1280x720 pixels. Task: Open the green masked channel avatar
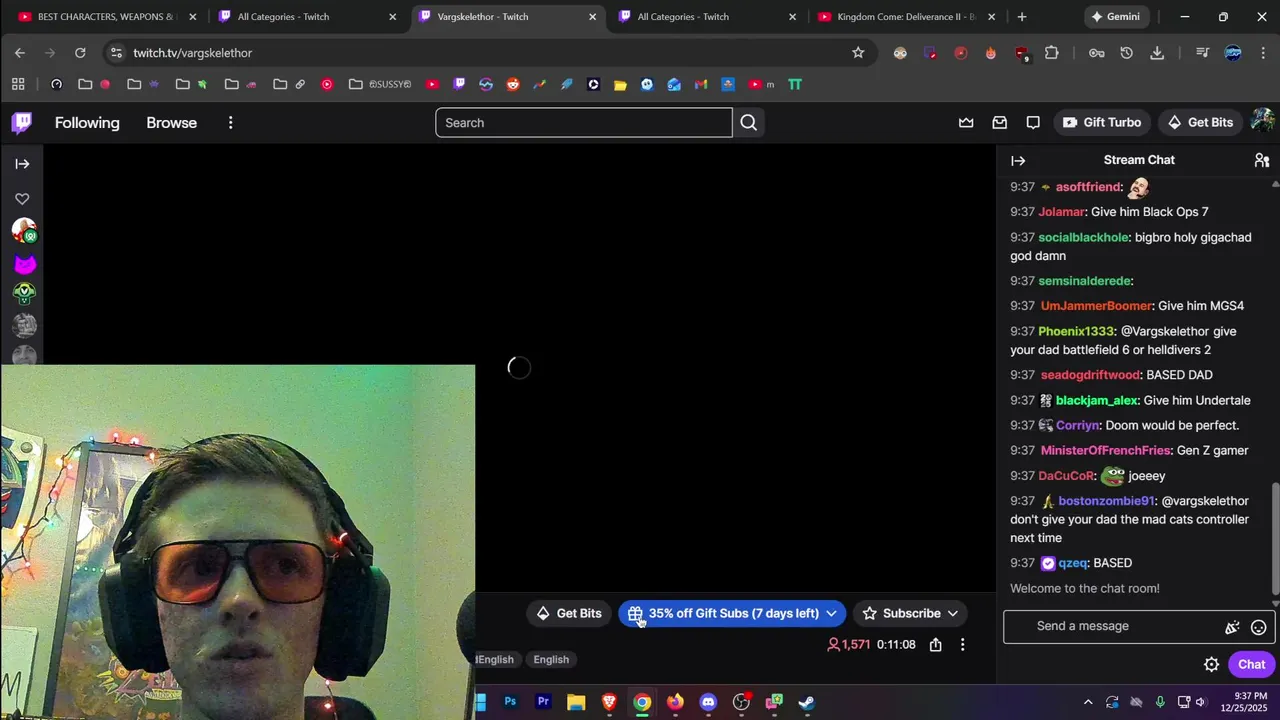24,294
